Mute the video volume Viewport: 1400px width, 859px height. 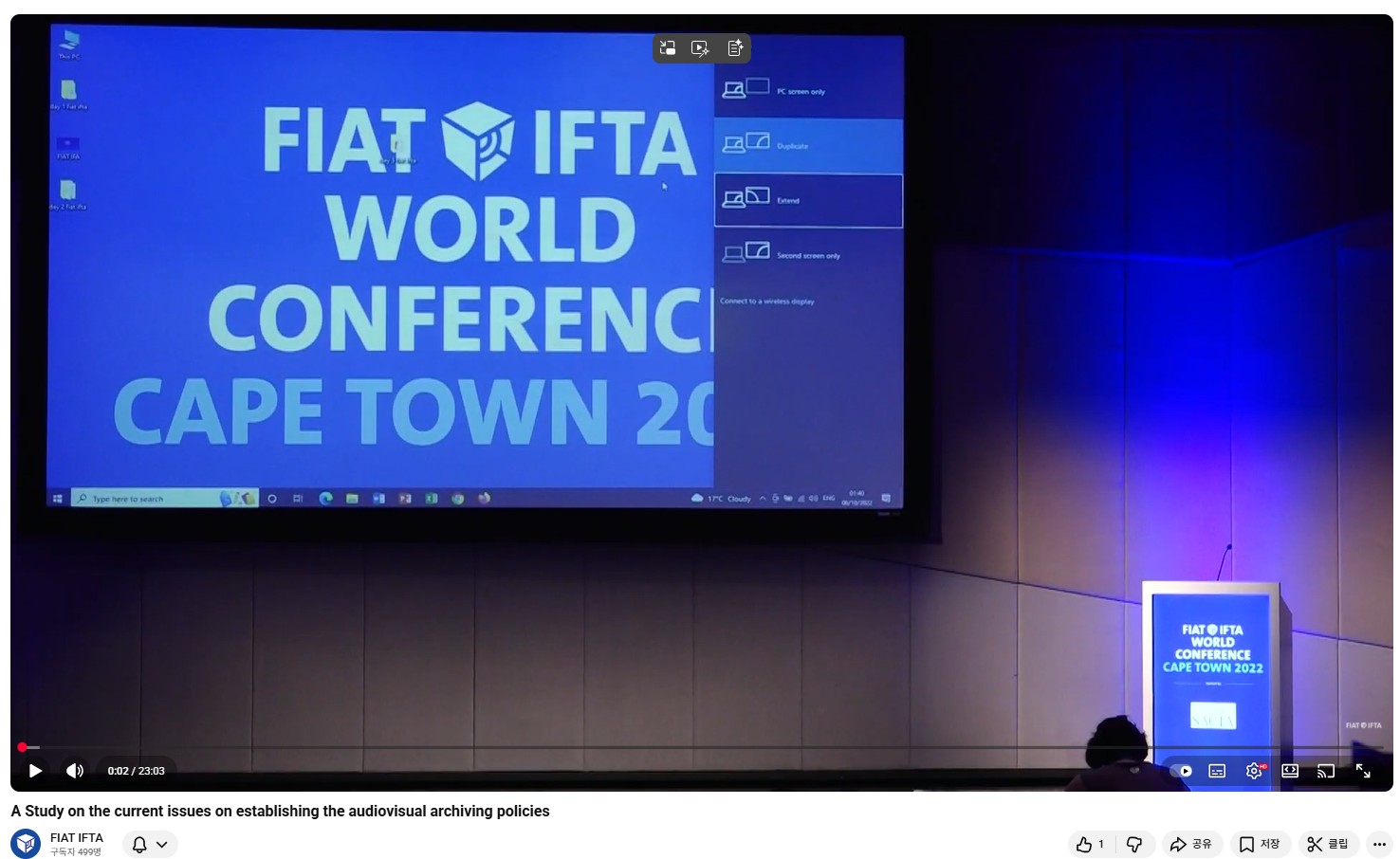[75, 771]
